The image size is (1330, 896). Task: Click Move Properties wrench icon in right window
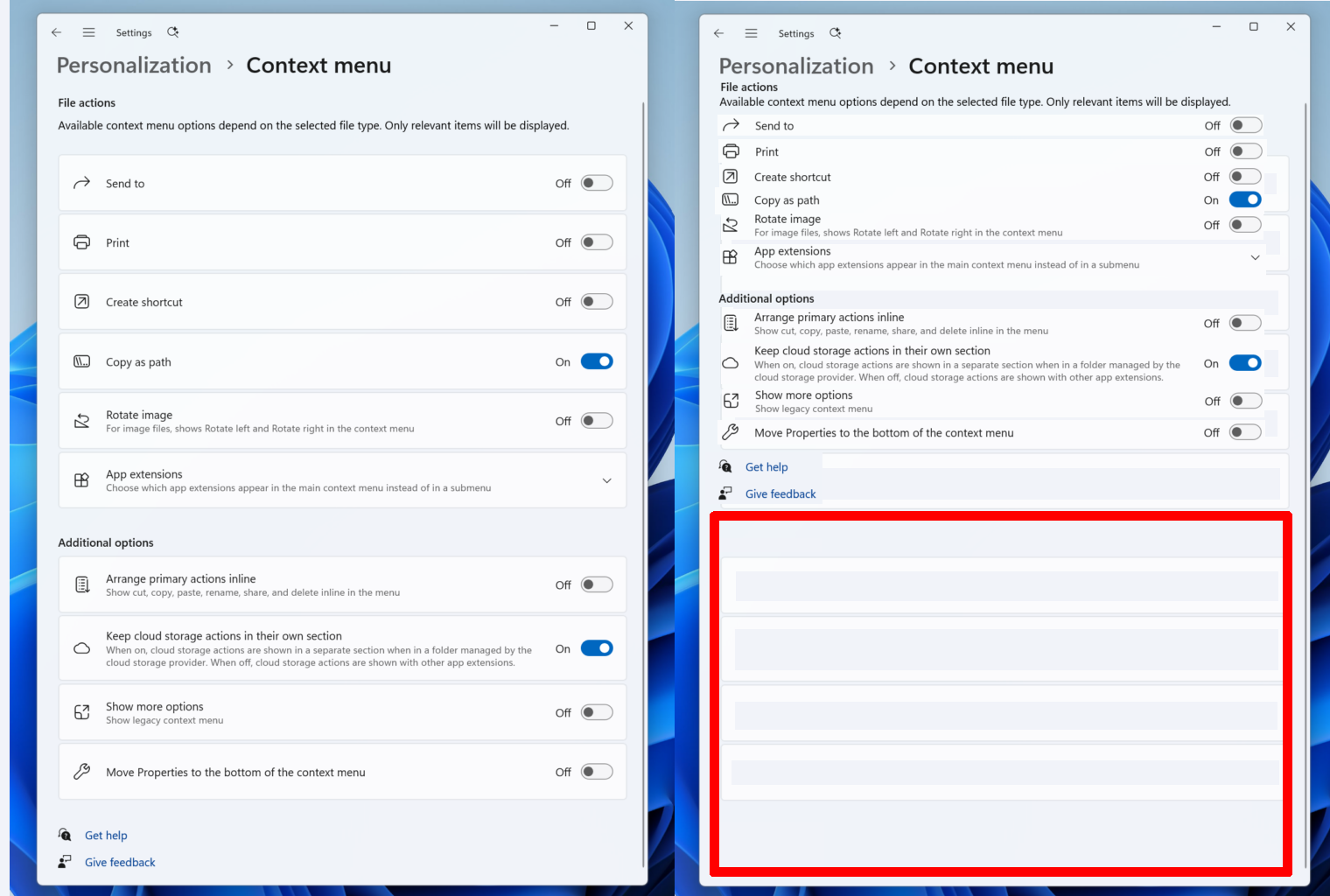[x=731, y=432]
